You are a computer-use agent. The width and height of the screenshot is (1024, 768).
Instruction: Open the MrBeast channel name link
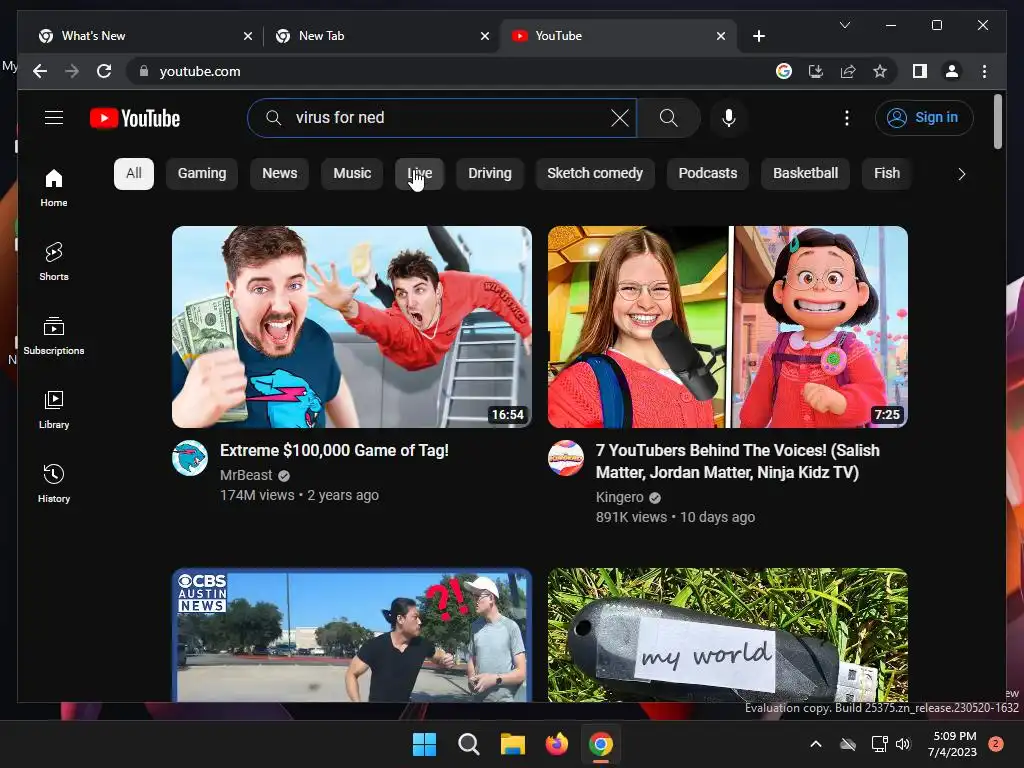tap(246, 475)
